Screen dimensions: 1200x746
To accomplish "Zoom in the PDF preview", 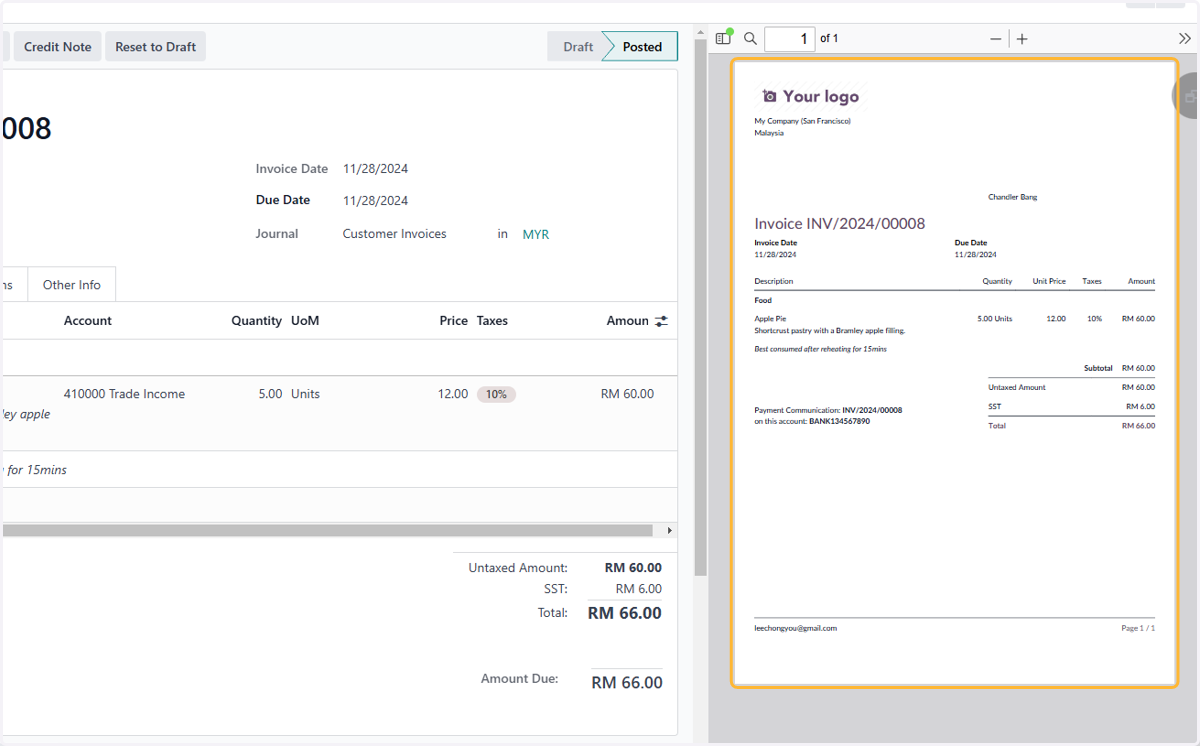I will (1022, 39).
